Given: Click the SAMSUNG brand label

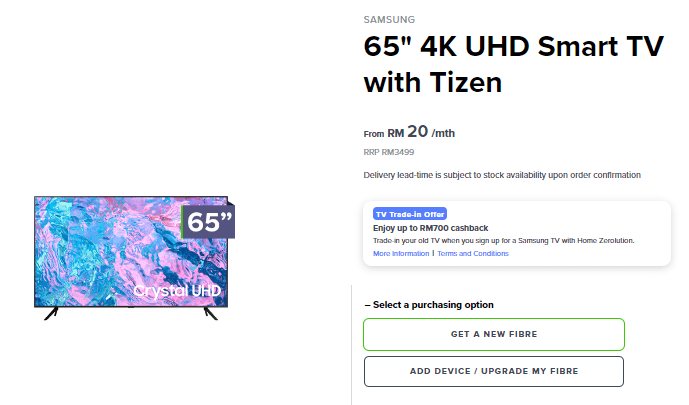Looking at the screenshot, I should pyautogui.click(x=389, y=19).
